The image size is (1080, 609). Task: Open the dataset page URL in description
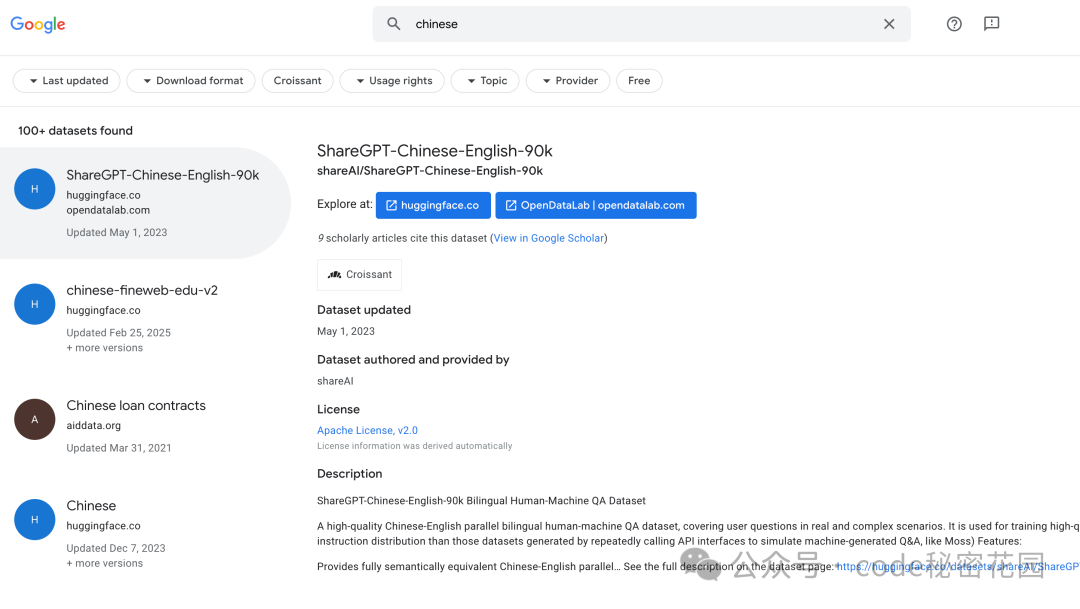(x=958, y=566)
